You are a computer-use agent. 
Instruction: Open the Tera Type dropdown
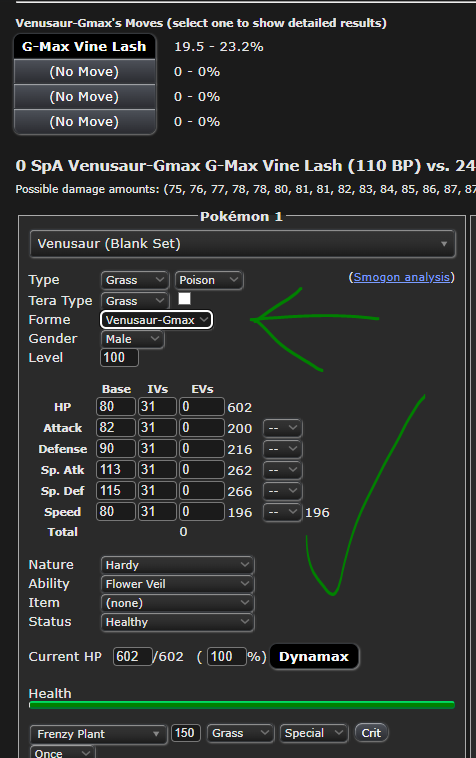click(x=134, y=301)
